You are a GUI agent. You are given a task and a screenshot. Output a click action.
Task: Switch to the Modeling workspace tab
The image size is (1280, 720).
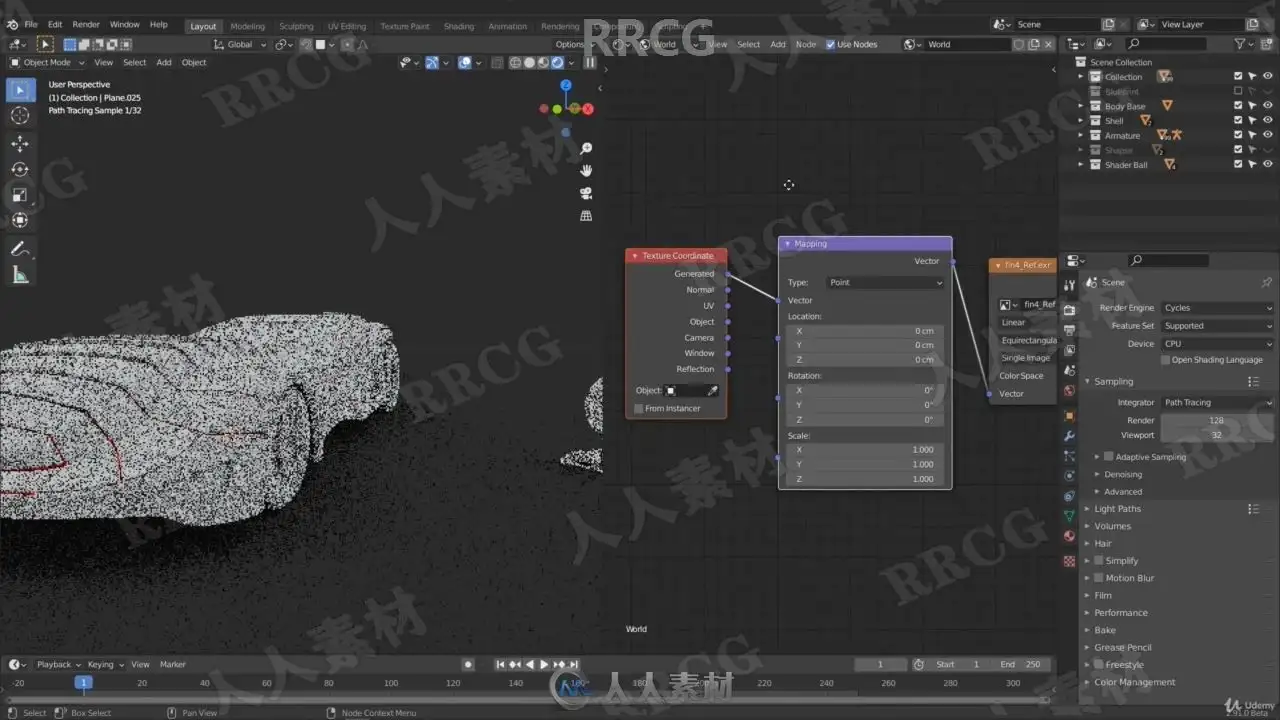248,26
